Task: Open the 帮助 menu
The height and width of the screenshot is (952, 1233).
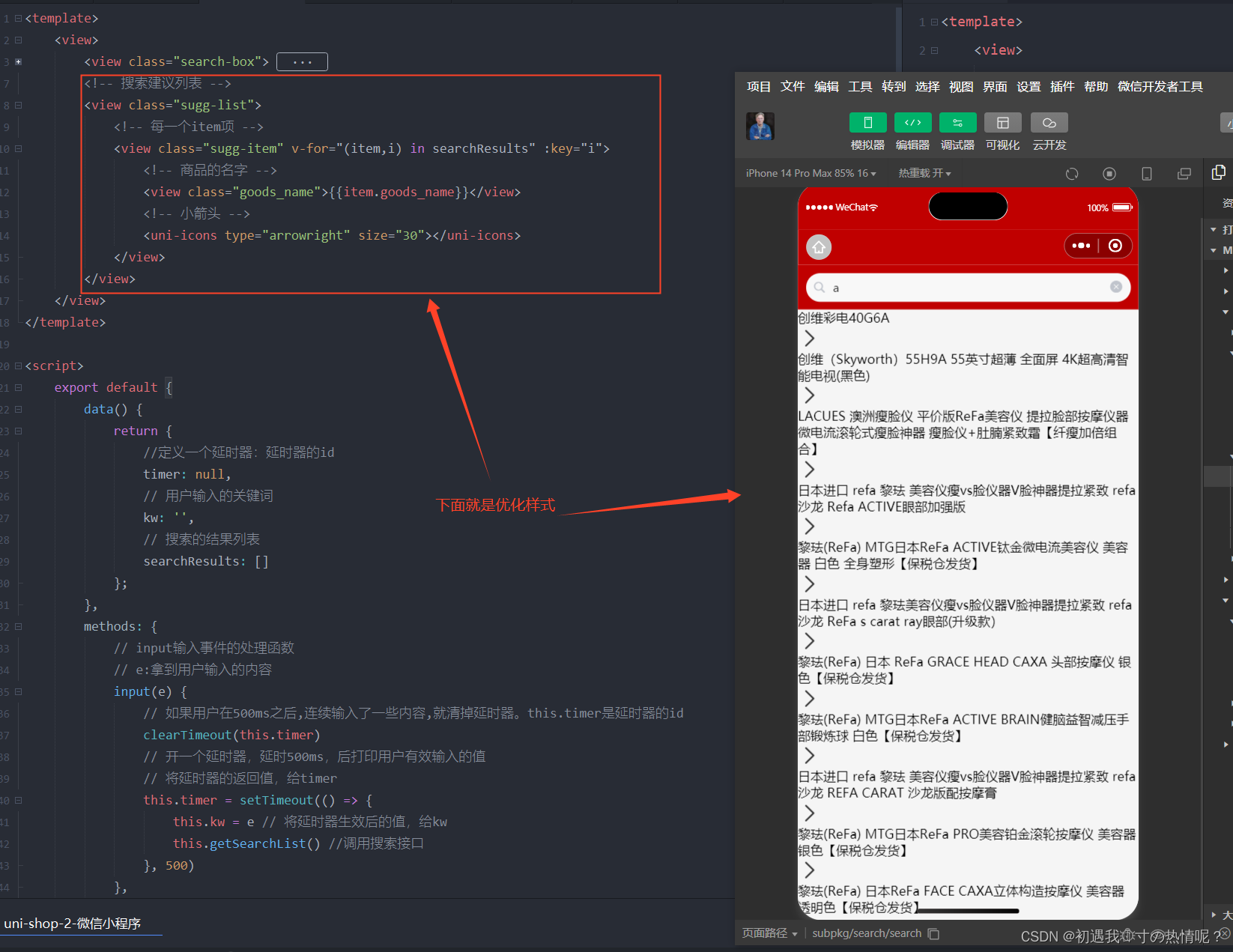Action: tap(1096, 87)
